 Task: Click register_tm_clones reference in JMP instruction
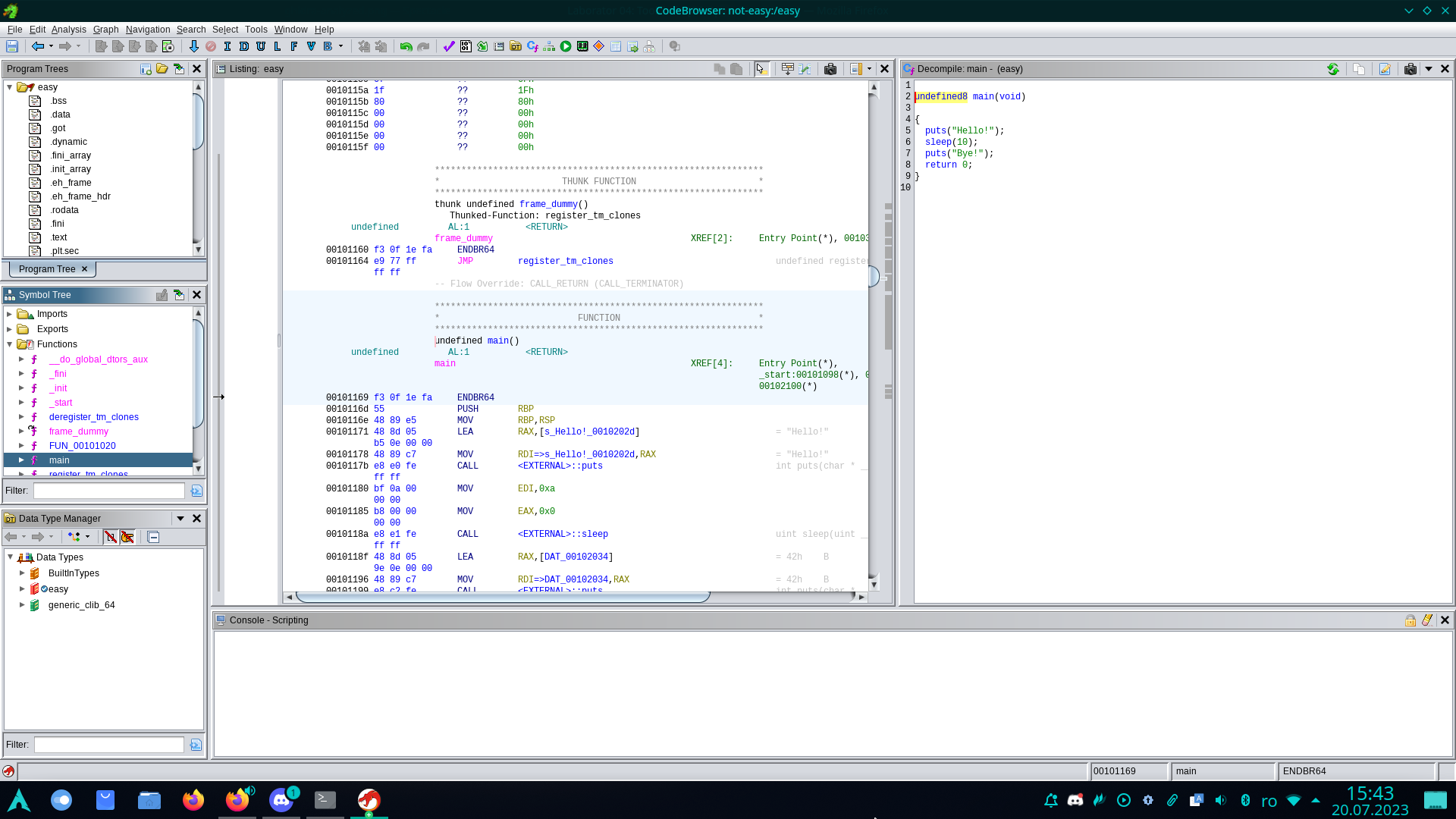point(565,262)
